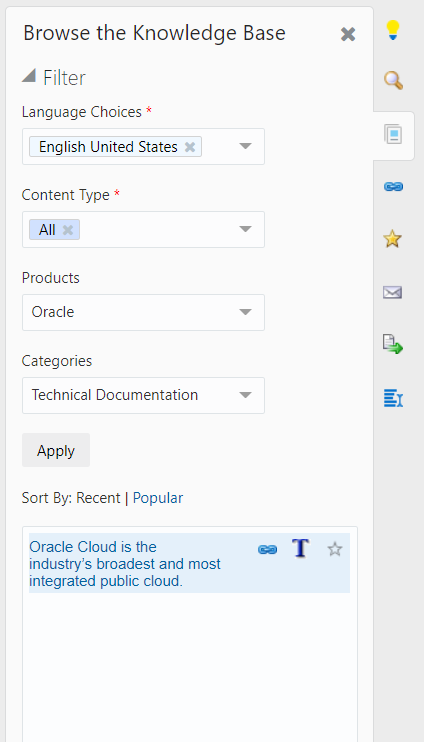Open the magnifying glass search icon

coord(393,80)
